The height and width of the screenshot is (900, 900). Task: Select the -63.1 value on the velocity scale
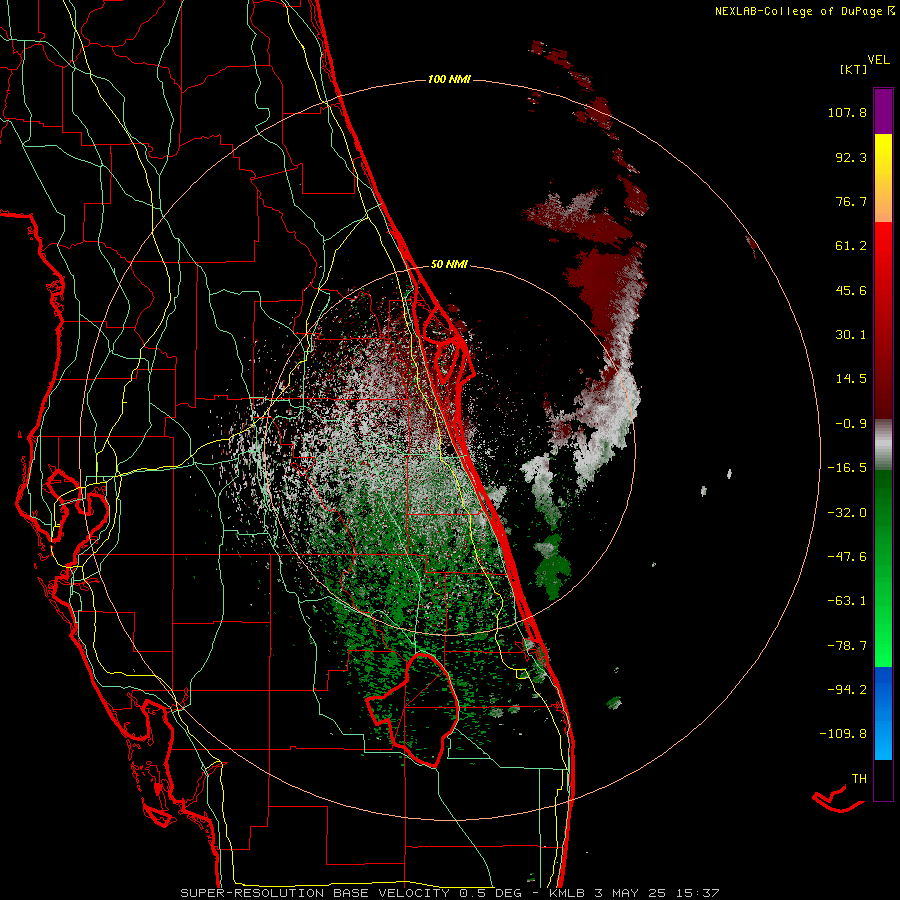(847, 601)
